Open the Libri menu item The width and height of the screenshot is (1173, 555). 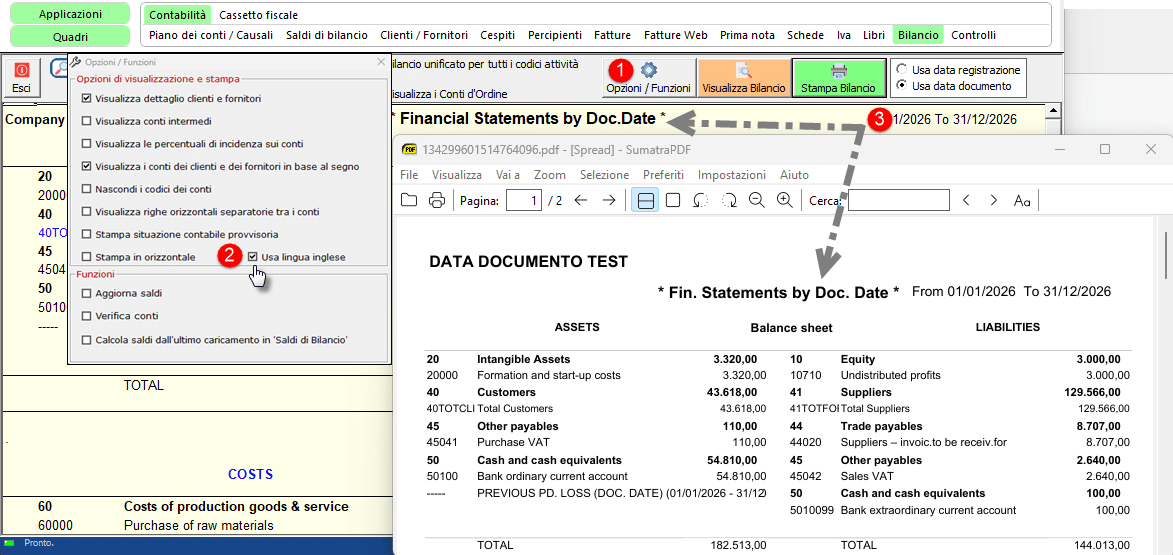coord(874,35)
